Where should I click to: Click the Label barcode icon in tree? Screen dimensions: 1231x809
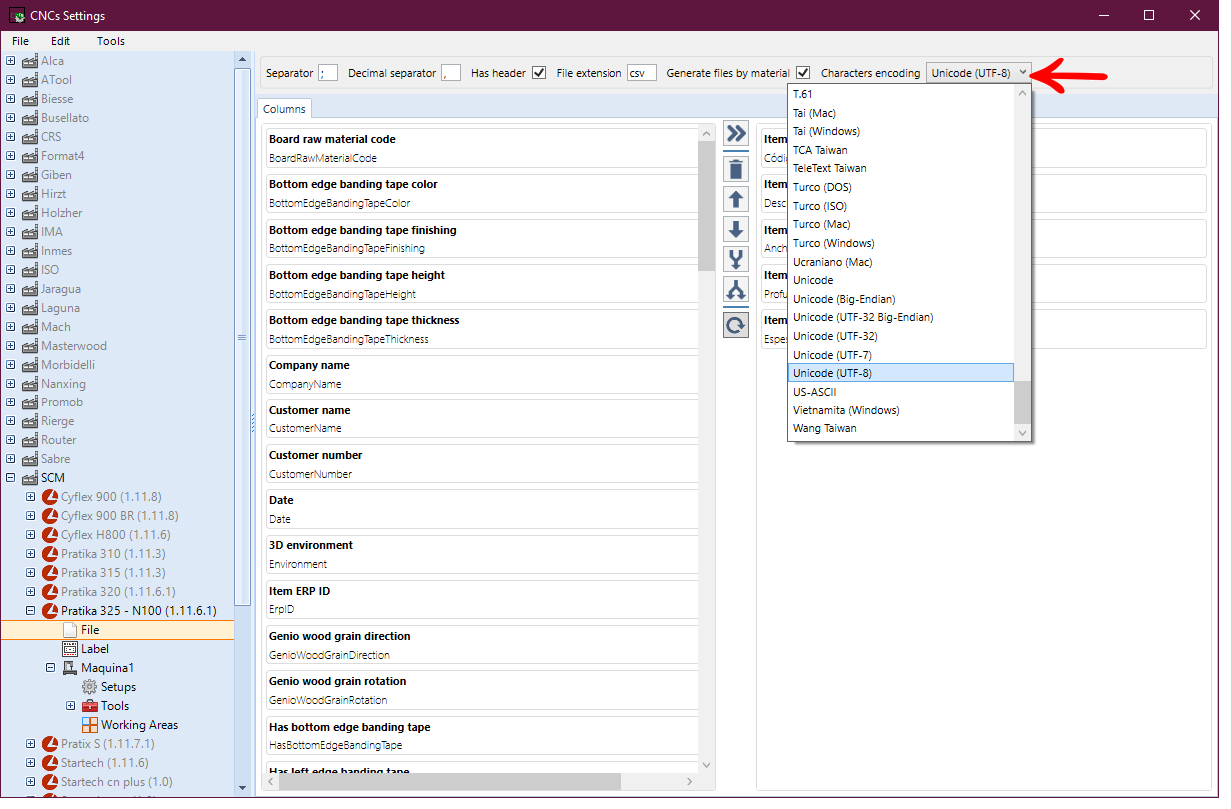coord(70,649)
